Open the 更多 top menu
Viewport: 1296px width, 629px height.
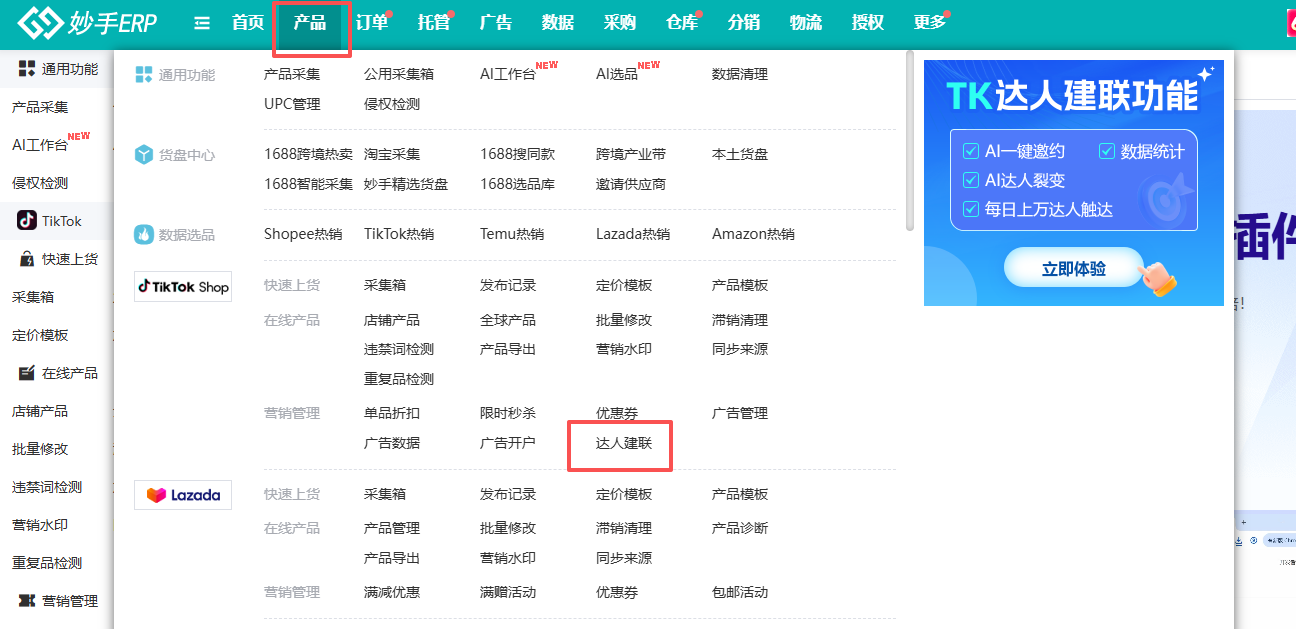[x=930, y=23]
